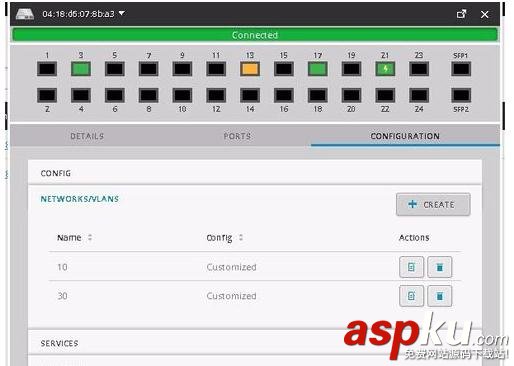Click Customized config for VLAN 30
Viewport: 514px width, 366px height.
point(231,296)
